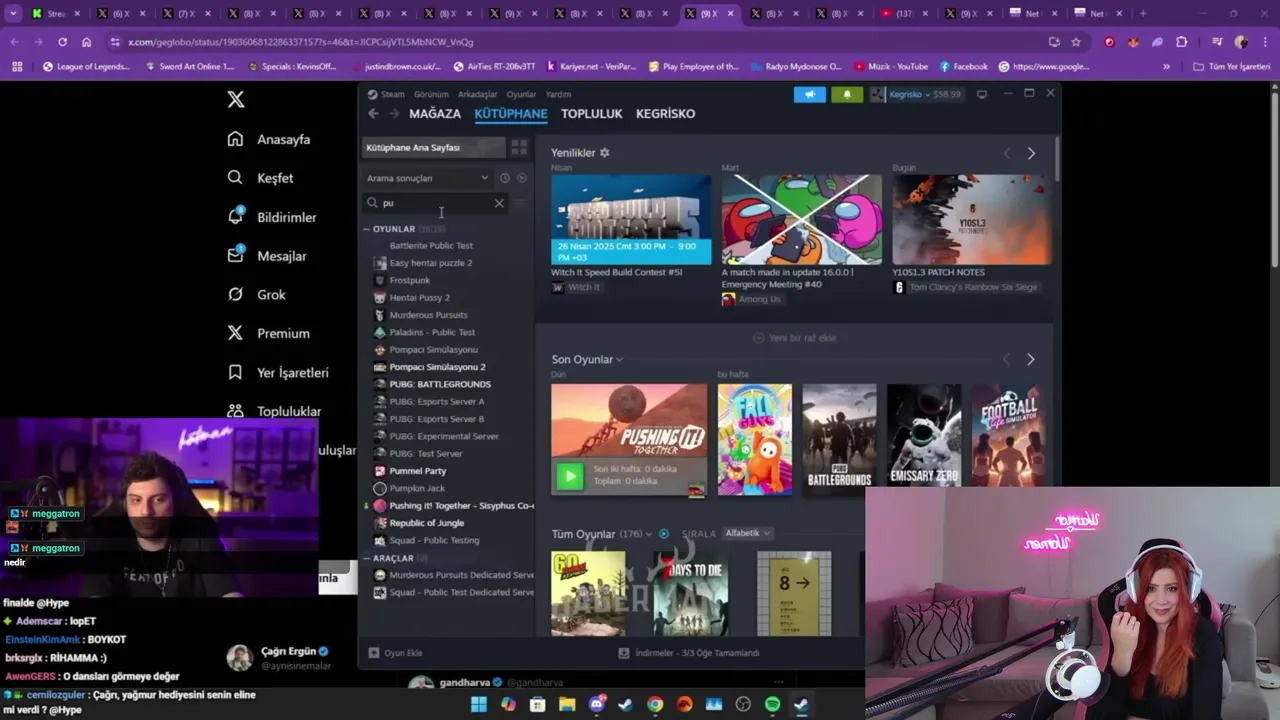Open Yenilikler settings gear

click(604, 153)
